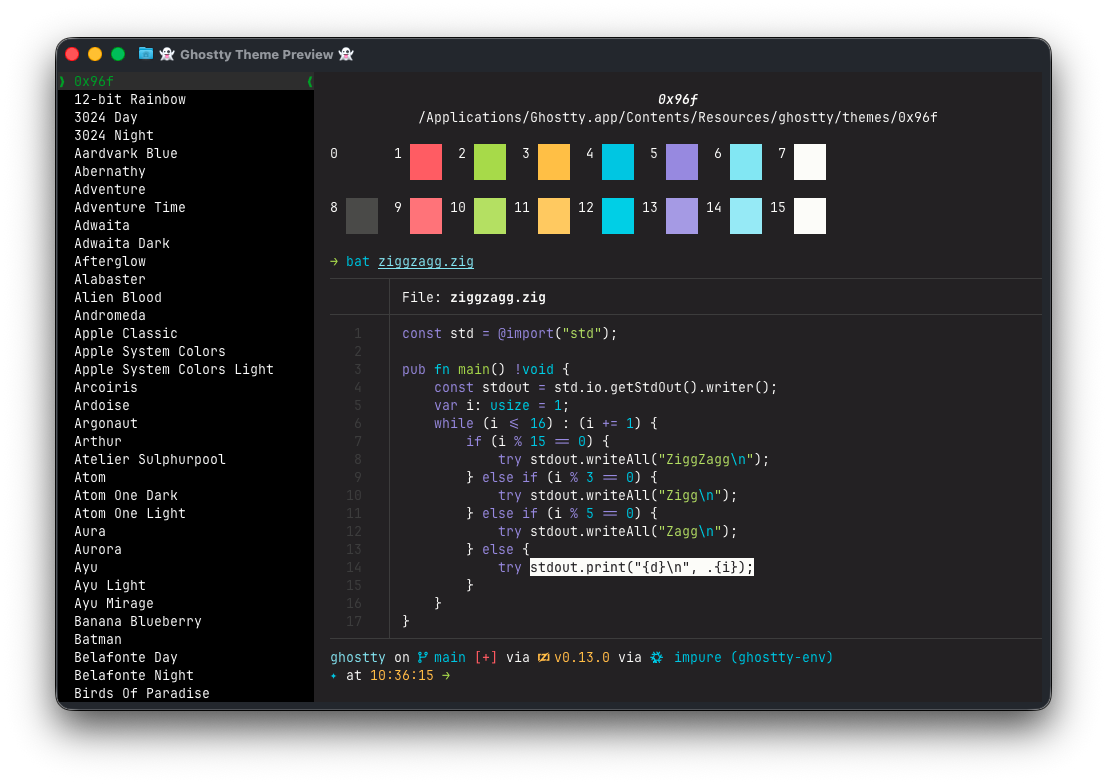This screenshot has width=1107, height=784.
Task: Click palette color 3 orange swatch
Action: [x=554, y=162]
